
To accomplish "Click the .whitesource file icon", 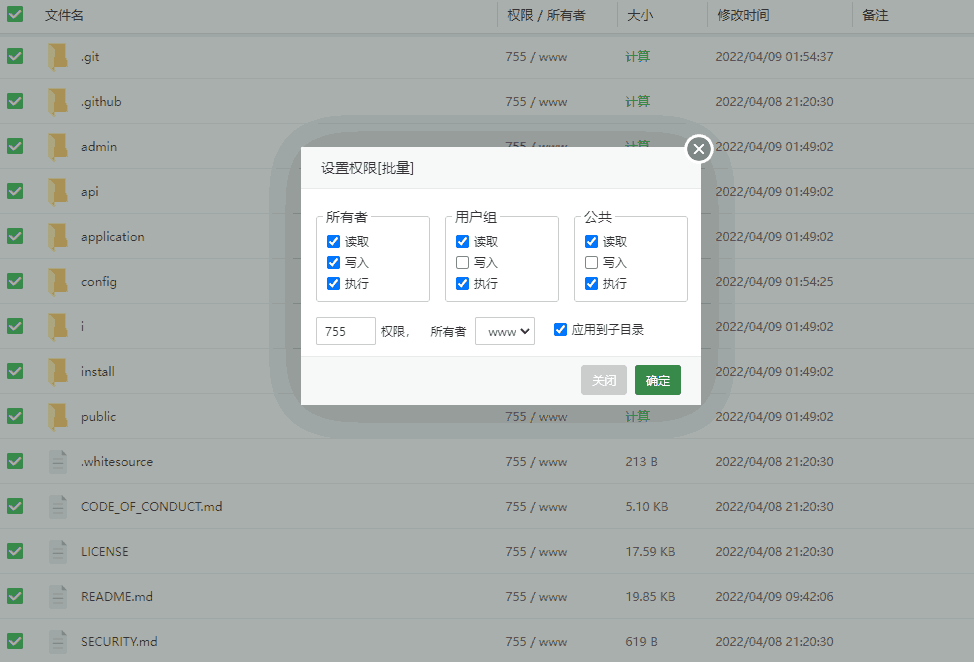I will point(58,462).
